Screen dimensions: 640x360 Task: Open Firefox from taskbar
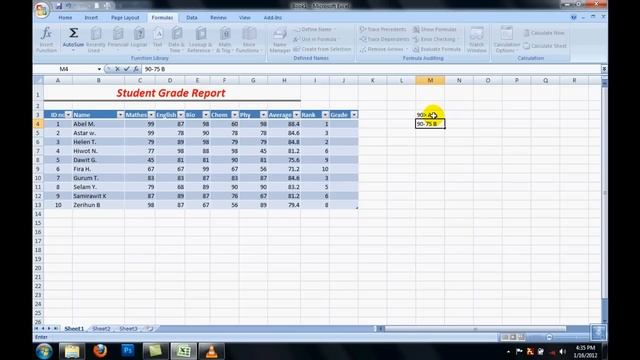pos(100,351)
